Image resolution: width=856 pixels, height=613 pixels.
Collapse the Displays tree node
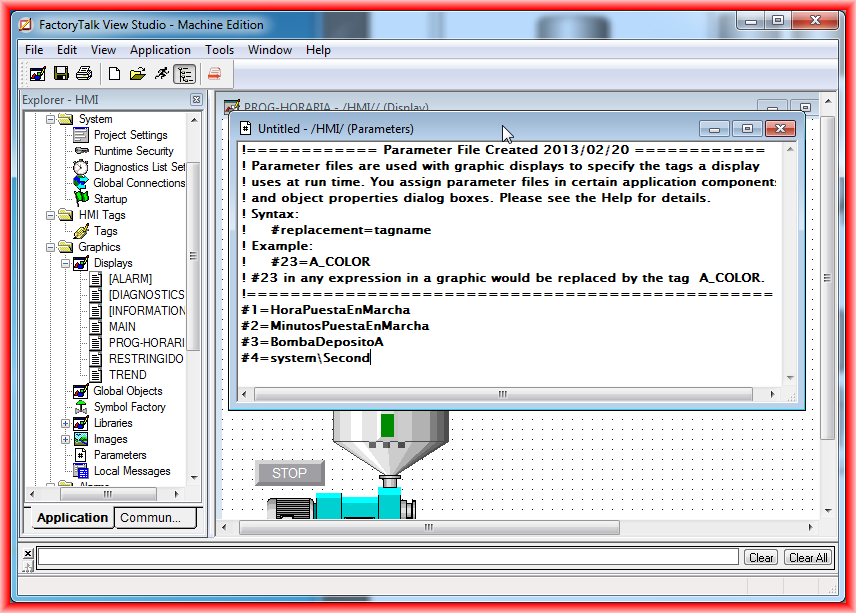[66, 263]
